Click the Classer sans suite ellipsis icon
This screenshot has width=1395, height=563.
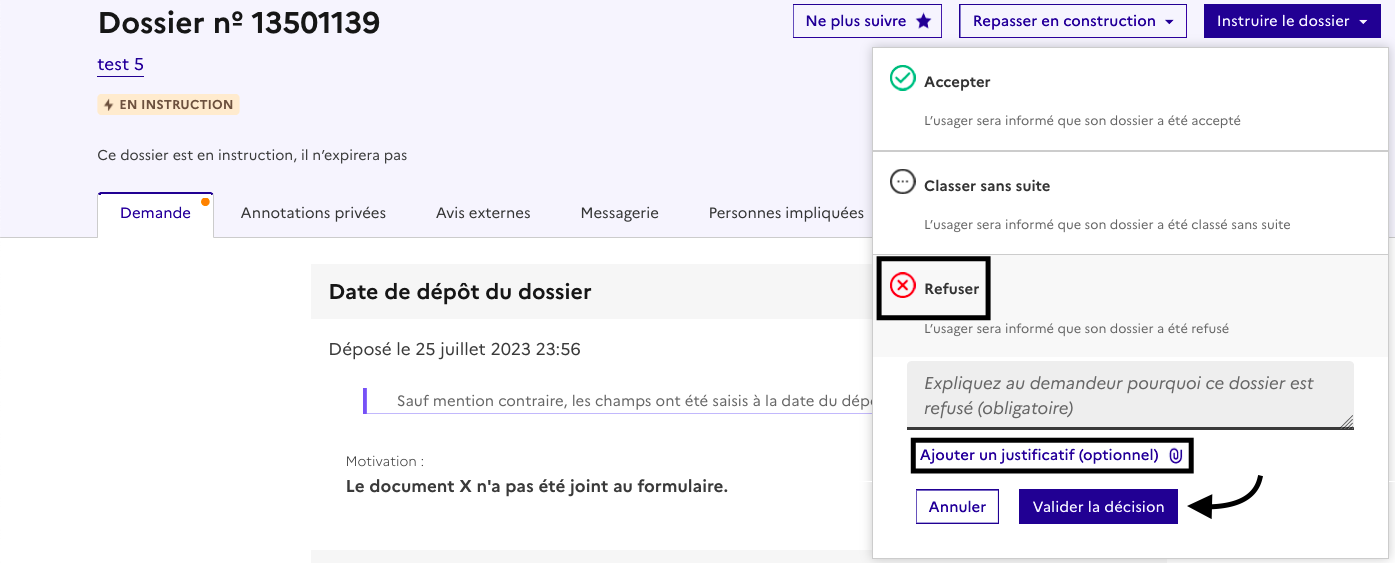903,183
